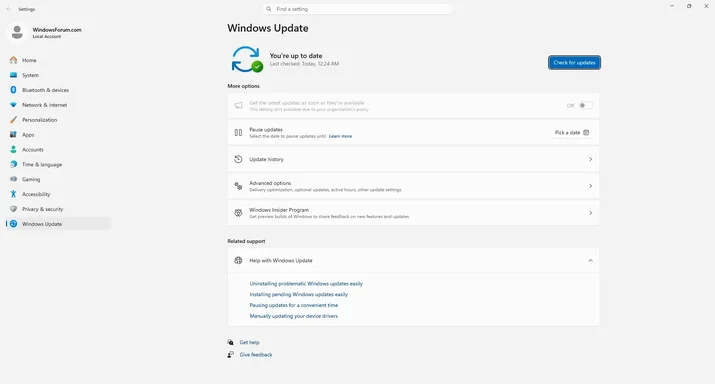
Task: Click the Accounts person icon
Action: 13,149
